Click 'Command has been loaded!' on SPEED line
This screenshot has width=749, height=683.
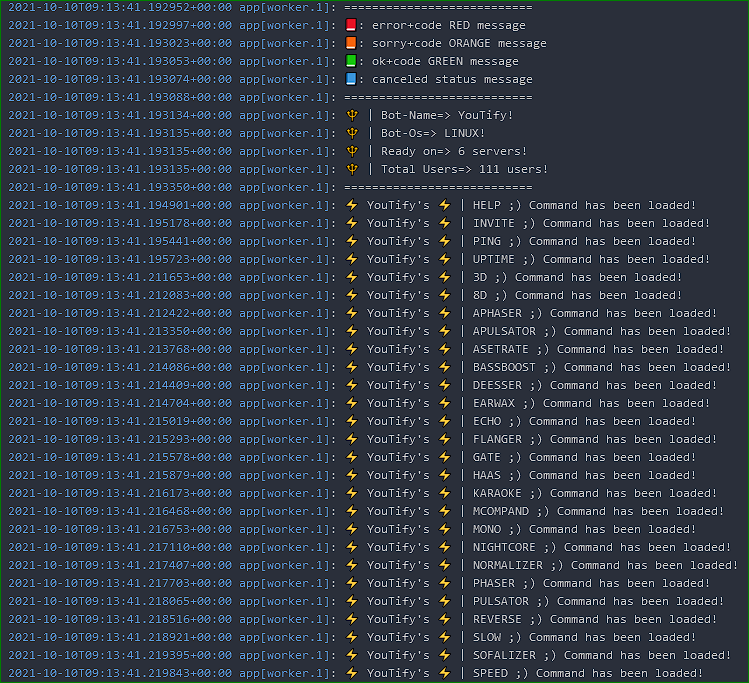coord(619,673)
